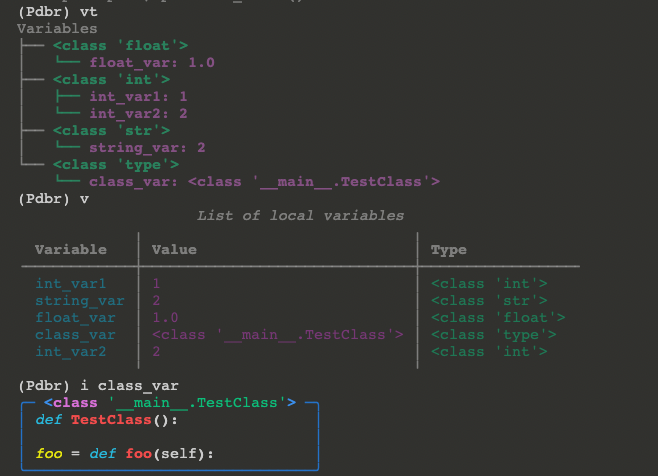Click the <class 'str'> type cell in the table

pos(489,301)
